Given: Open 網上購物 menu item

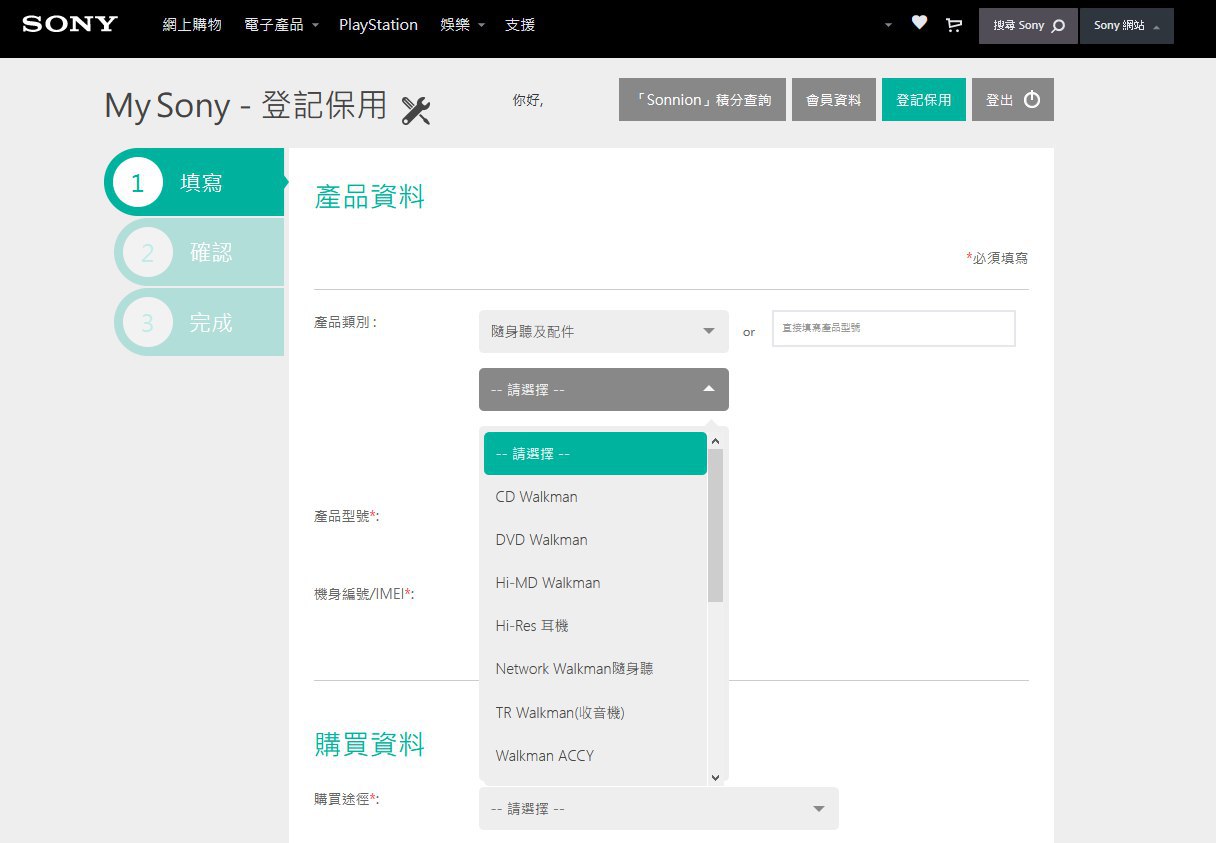Looking at the screenshot, I should 192,24.
